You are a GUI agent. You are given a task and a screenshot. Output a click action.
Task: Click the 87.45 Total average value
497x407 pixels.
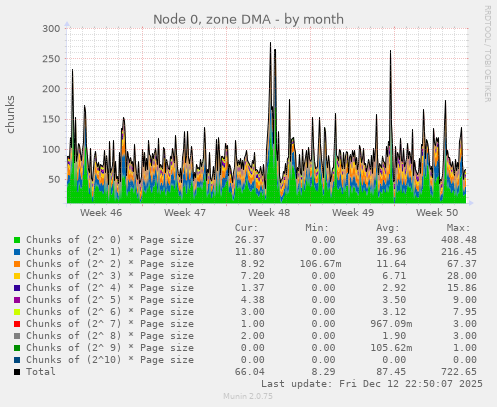391,372
